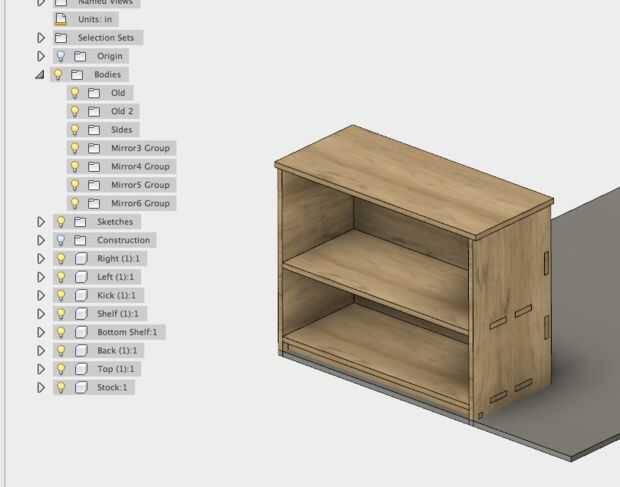Image resolution: width=620 pixels, height=487 pixels.
Task: Select the 'Selection Sets' label
Action: (106, 38)
